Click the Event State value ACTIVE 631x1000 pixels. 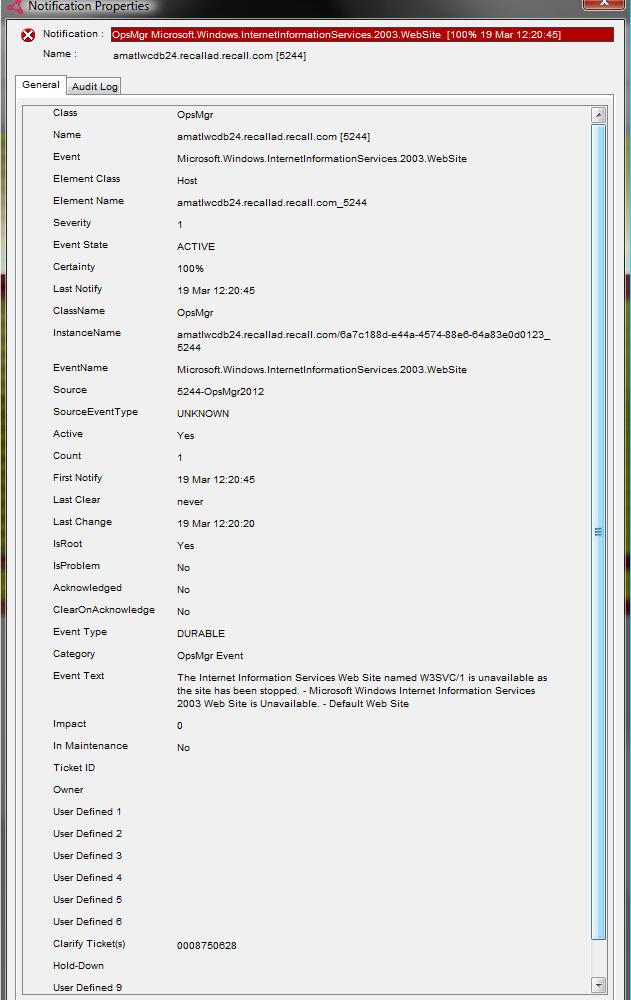click(x=196, y=247)
